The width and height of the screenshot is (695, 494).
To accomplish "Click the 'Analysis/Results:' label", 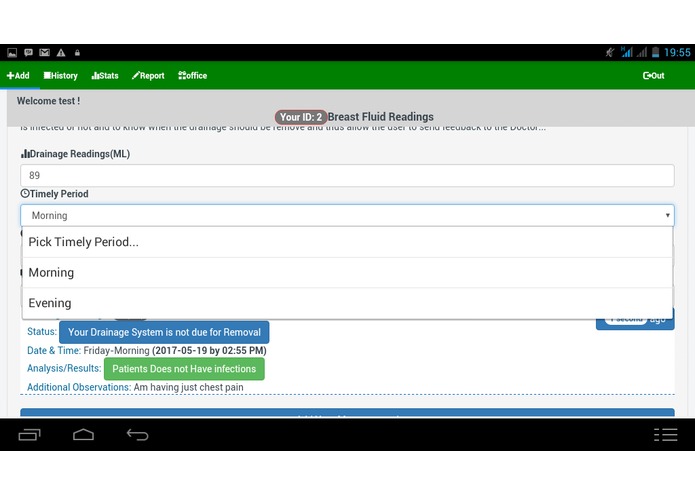I will [x=64, y=368].
